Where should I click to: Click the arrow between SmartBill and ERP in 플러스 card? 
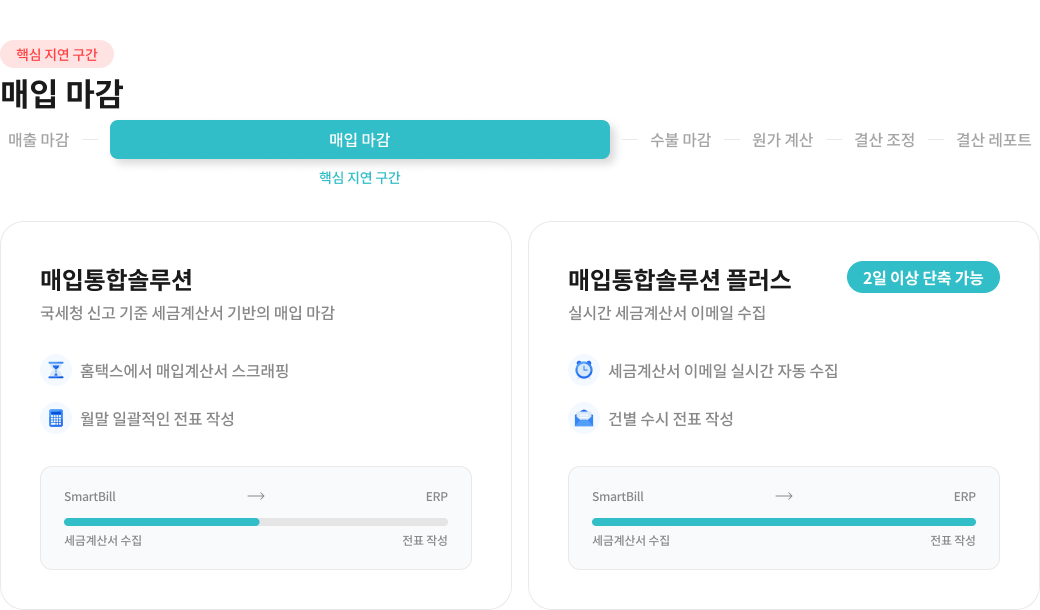pyautogui.click(x=783, y=495)
